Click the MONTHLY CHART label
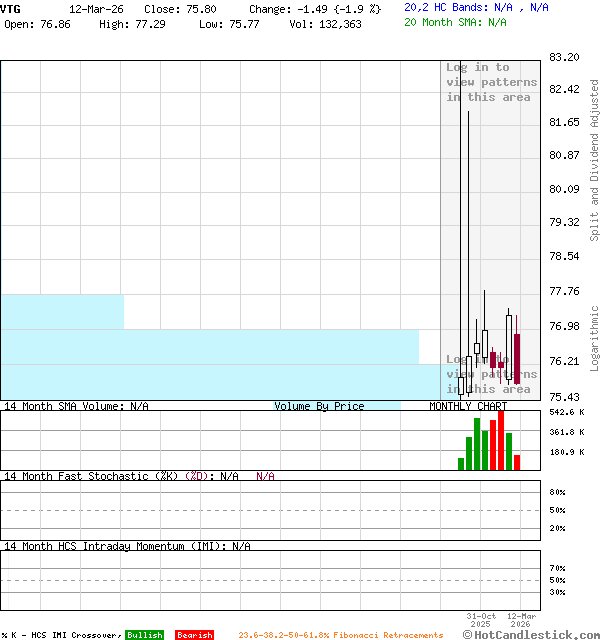 [x=468, y=406]
